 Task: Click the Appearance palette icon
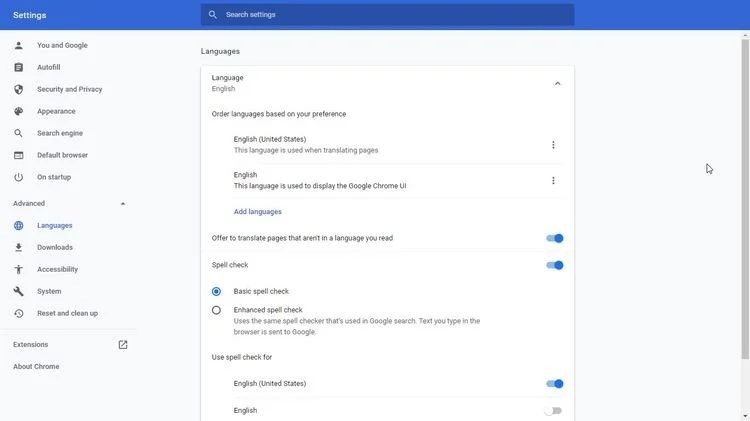[x=18, y=111]
